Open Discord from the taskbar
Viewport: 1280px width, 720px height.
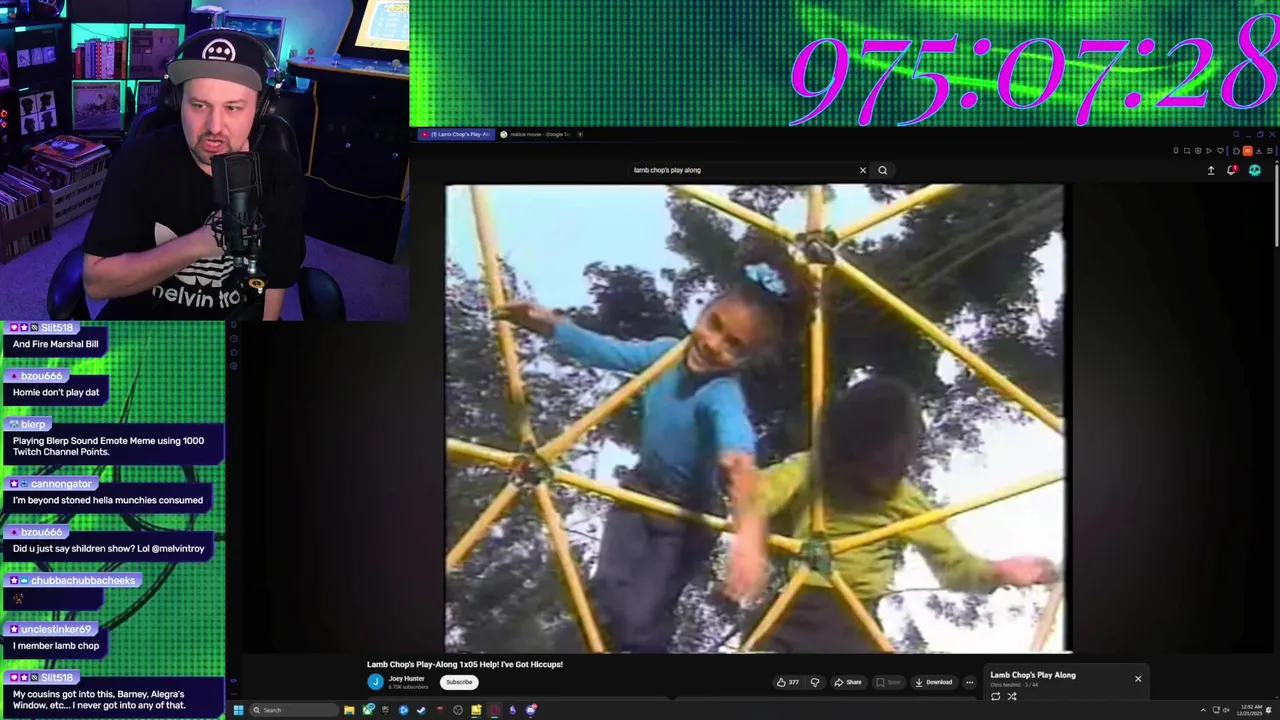(x=531, y=710)
